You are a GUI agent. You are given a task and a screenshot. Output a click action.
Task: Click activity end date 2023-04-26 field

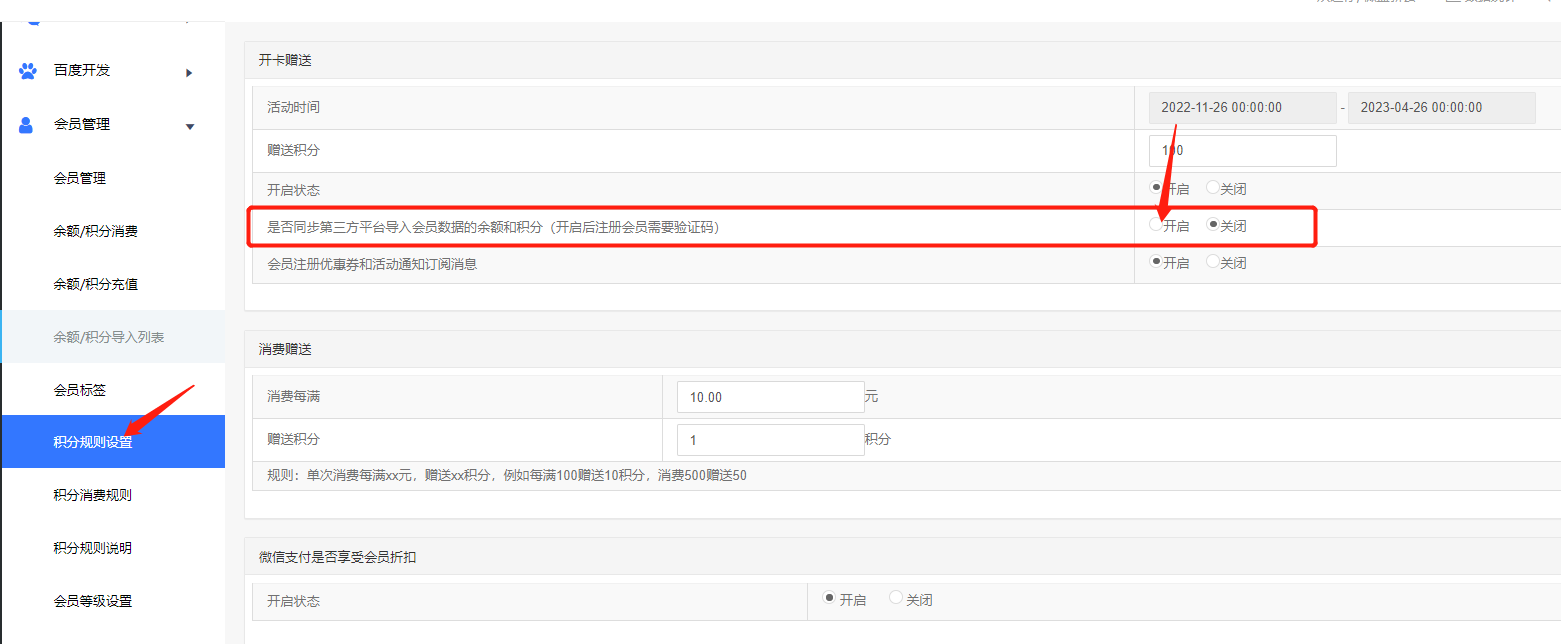[x=1442, y=108]
